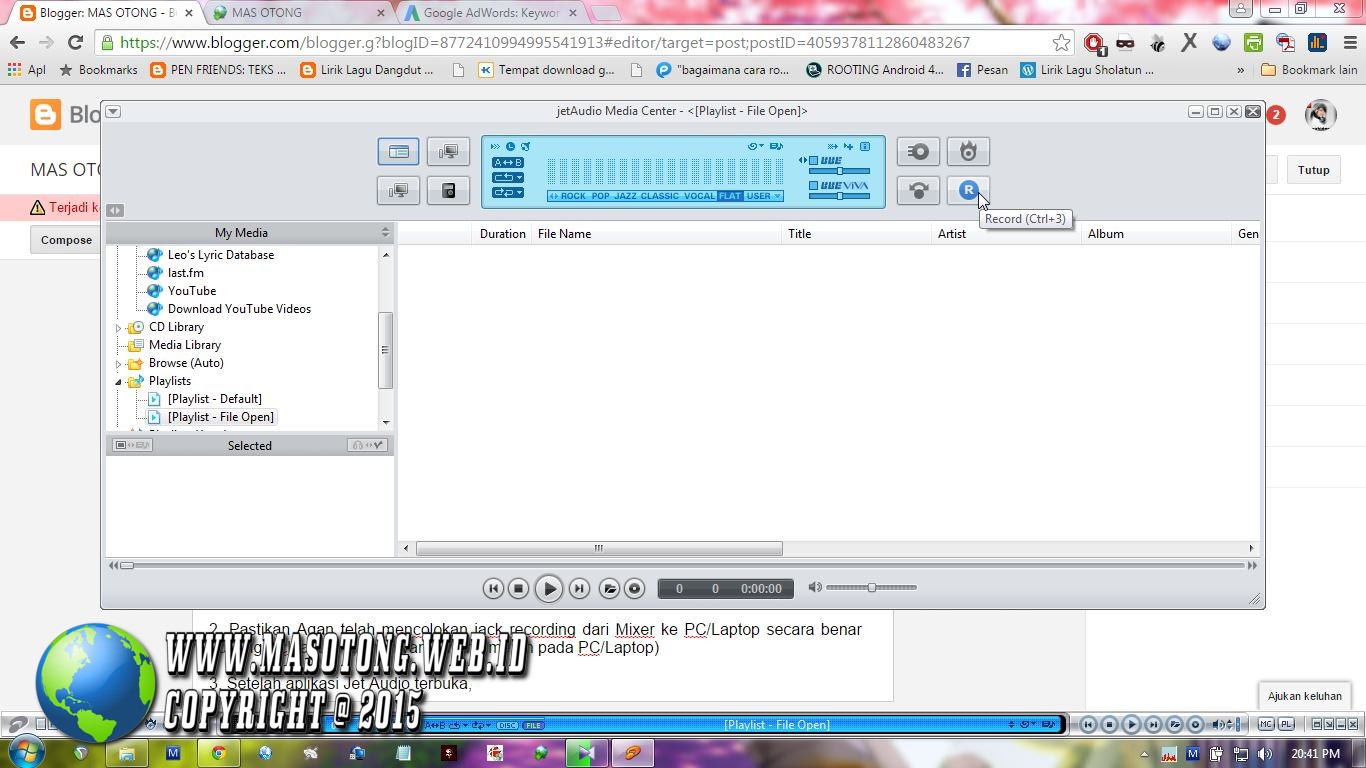Viewport: 1366px width, 768px height.
Task: Click the Previous track button
Action: click(493, 589)
